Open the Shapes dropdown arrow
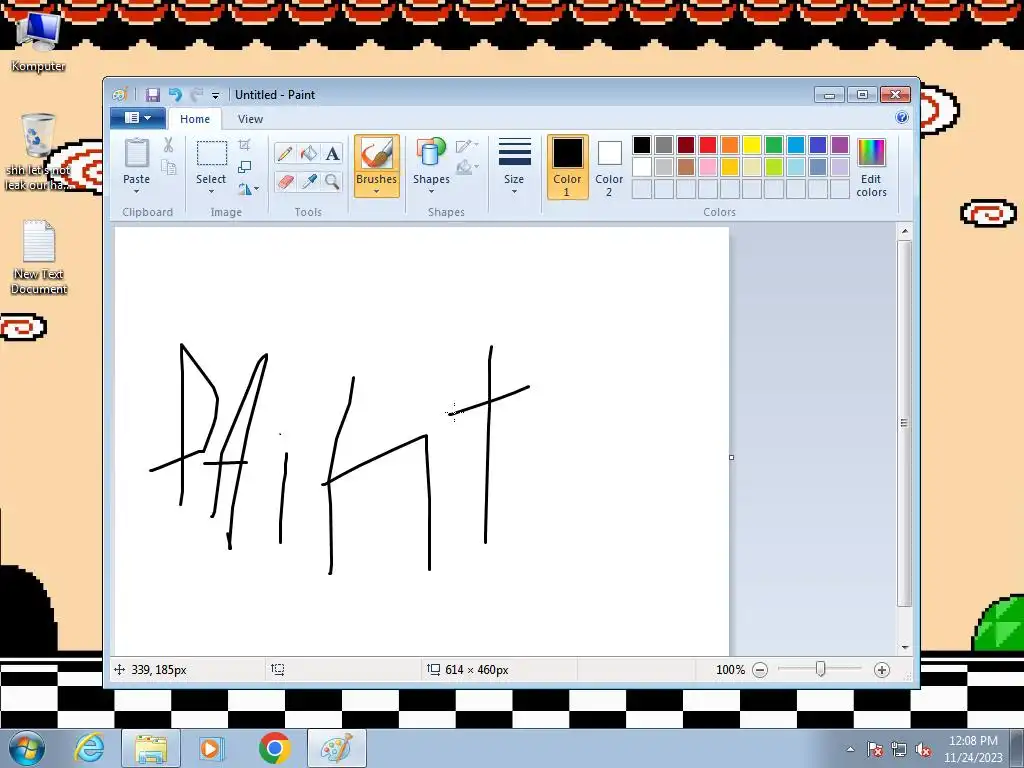 point(431,191)
